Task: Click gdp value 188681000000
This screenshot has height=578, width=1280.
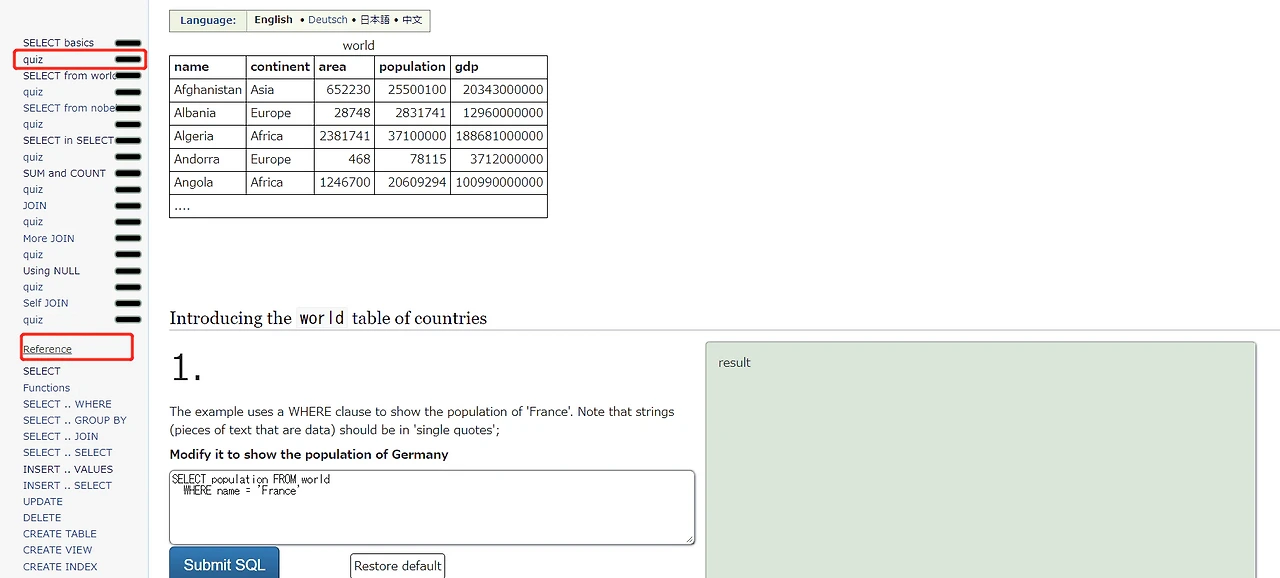Action: coord(499,136)
